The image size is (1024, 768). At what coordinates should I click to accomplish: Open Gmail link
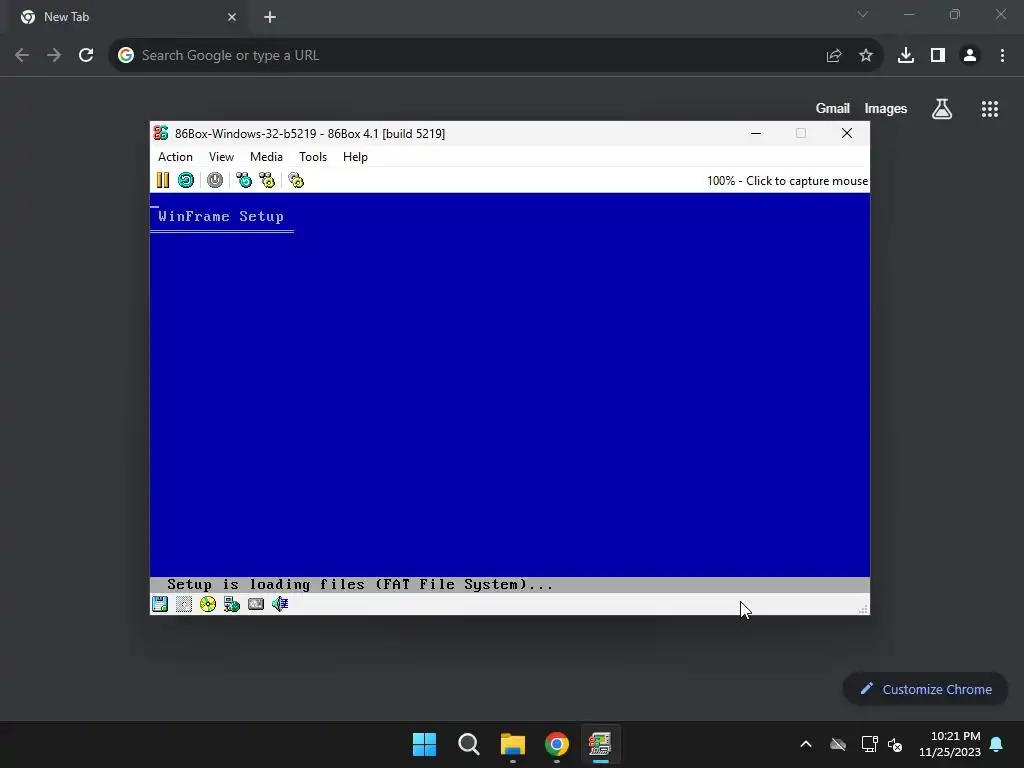(x=833, y=108)
